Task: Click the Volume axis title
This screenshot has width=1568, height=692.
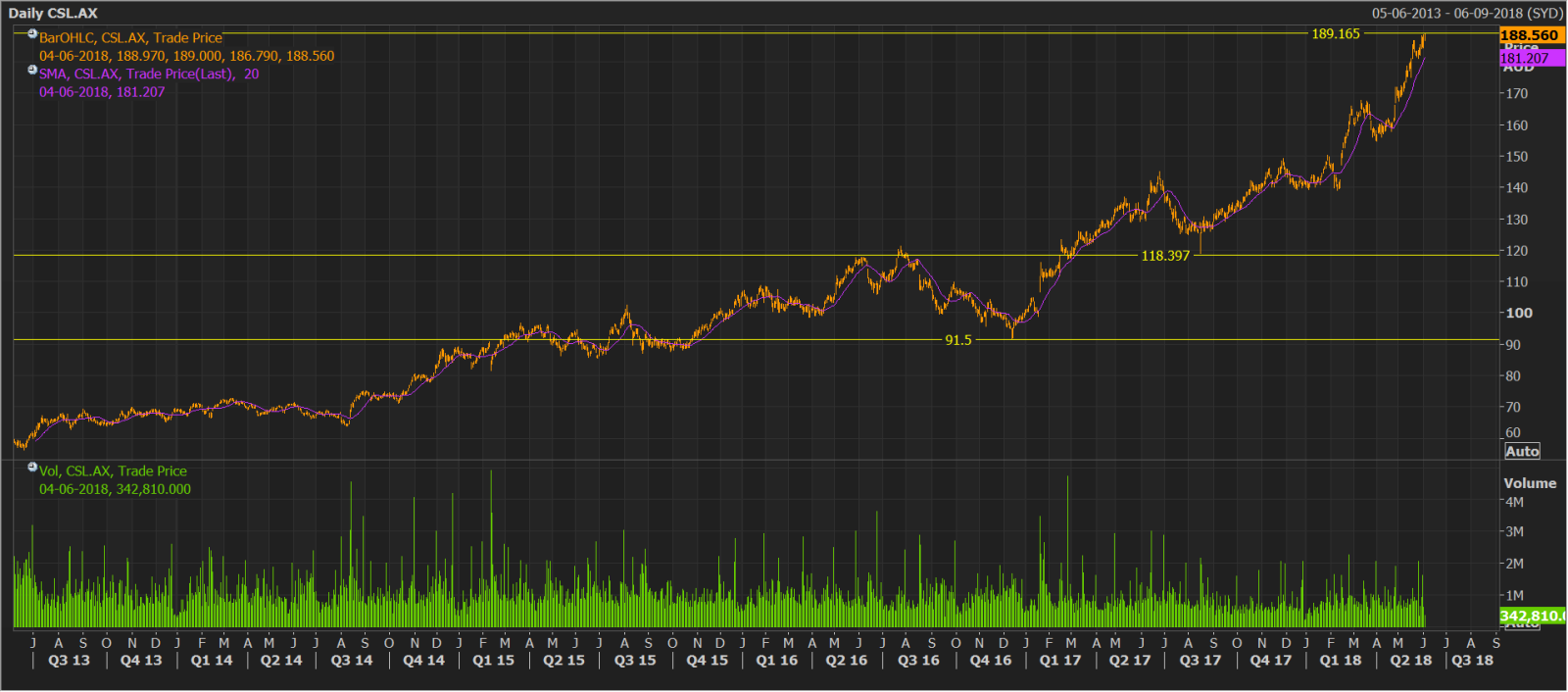Action: pos(1530,483)
